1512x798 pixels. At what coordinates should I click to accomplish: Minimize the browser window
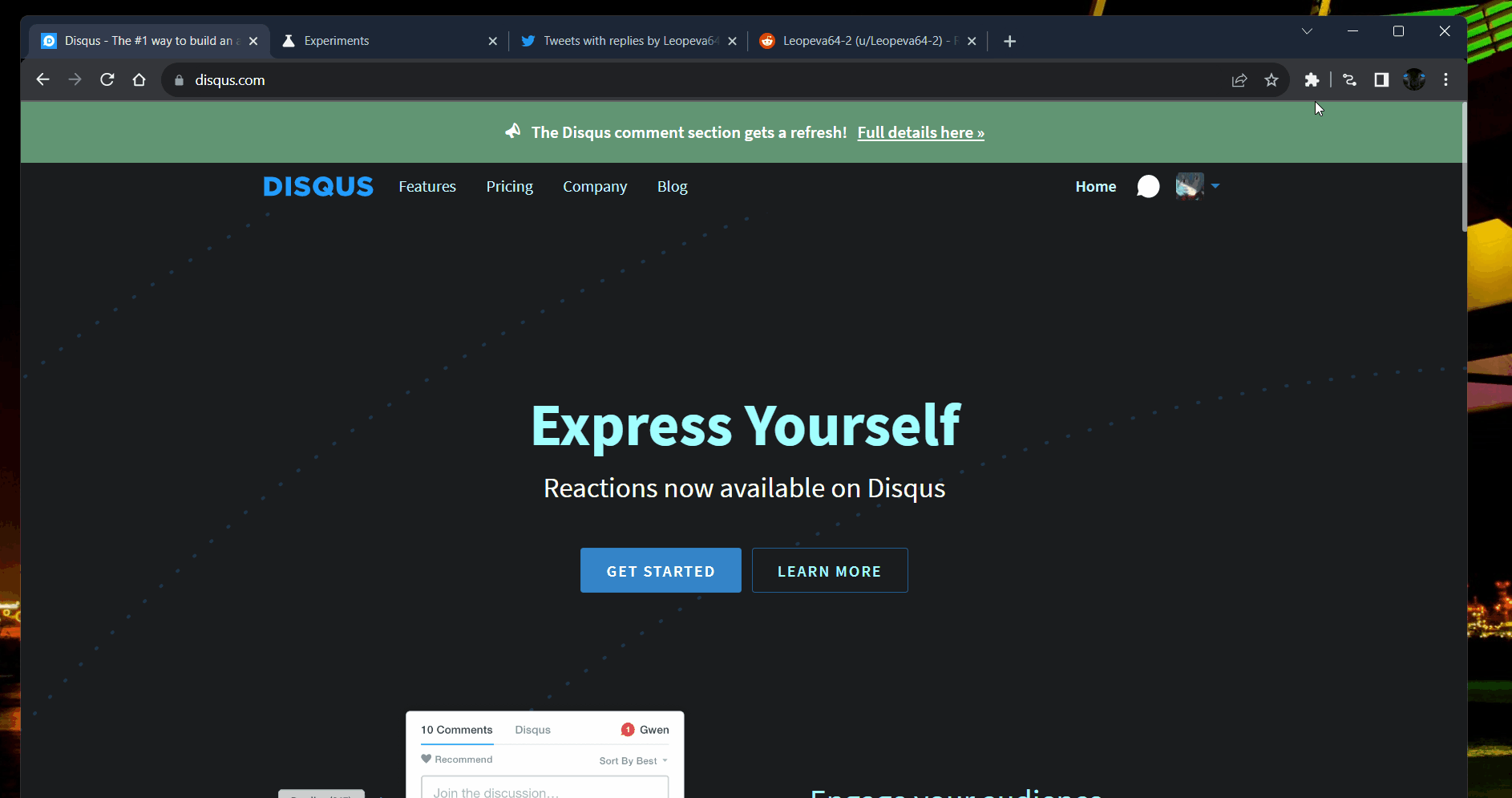click(1353, 31)
